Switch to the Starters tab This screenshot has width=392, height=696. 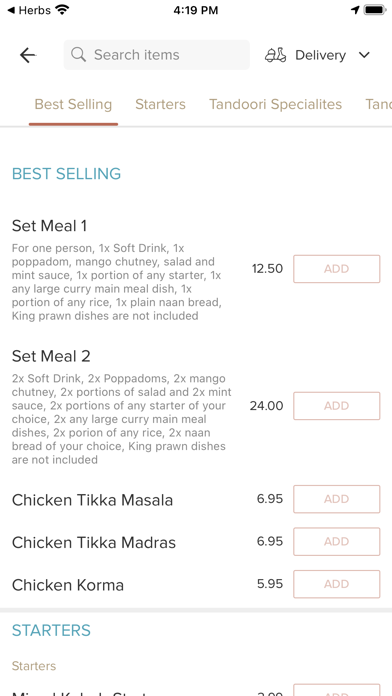pos(160,104)
